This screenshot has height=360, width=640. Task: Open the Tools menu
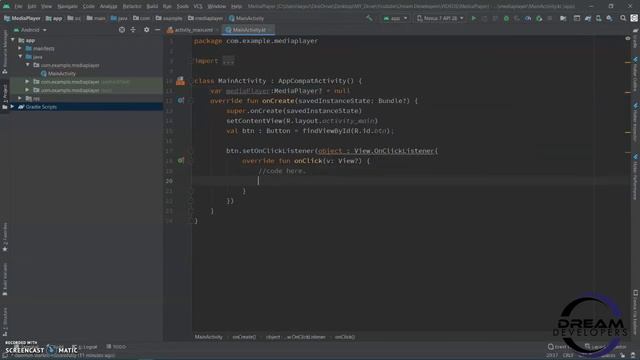[x=182, y=6]
